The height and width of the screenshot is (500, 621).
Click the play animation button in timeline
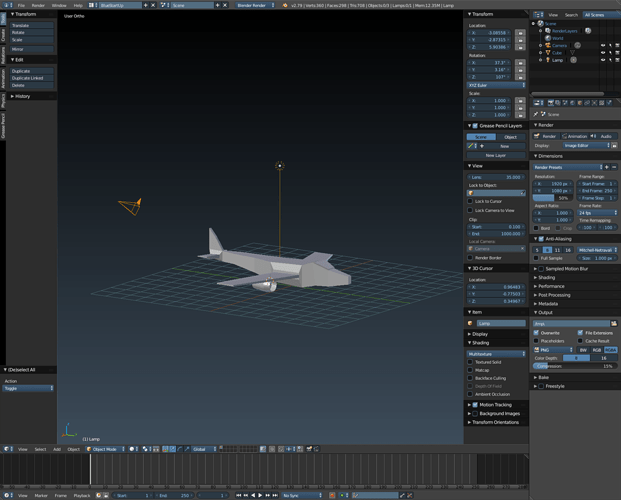coord(260,495)
